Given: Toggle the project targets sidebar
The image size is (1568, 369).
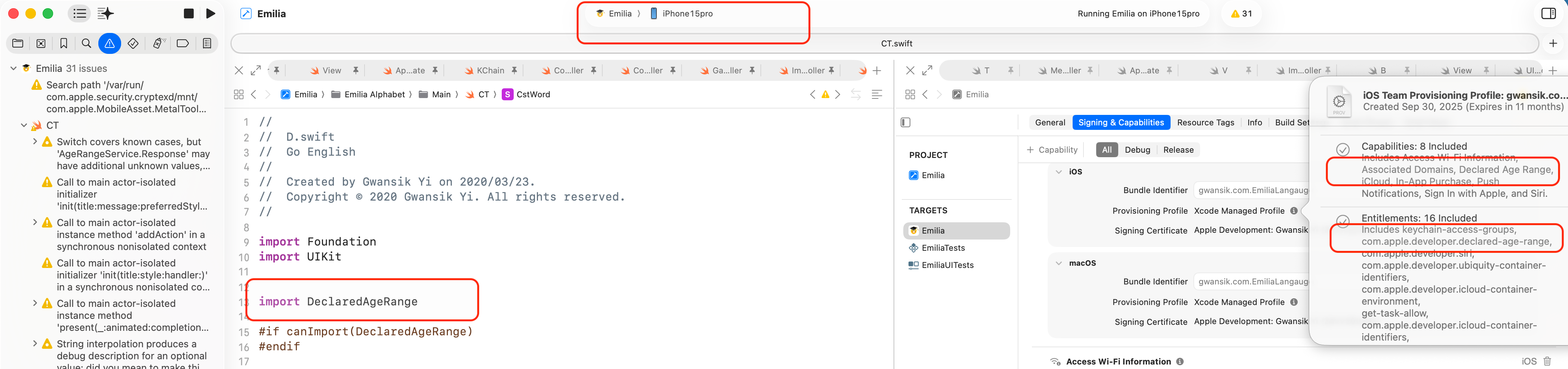Looking at the screenshot, I should point(905,122).
